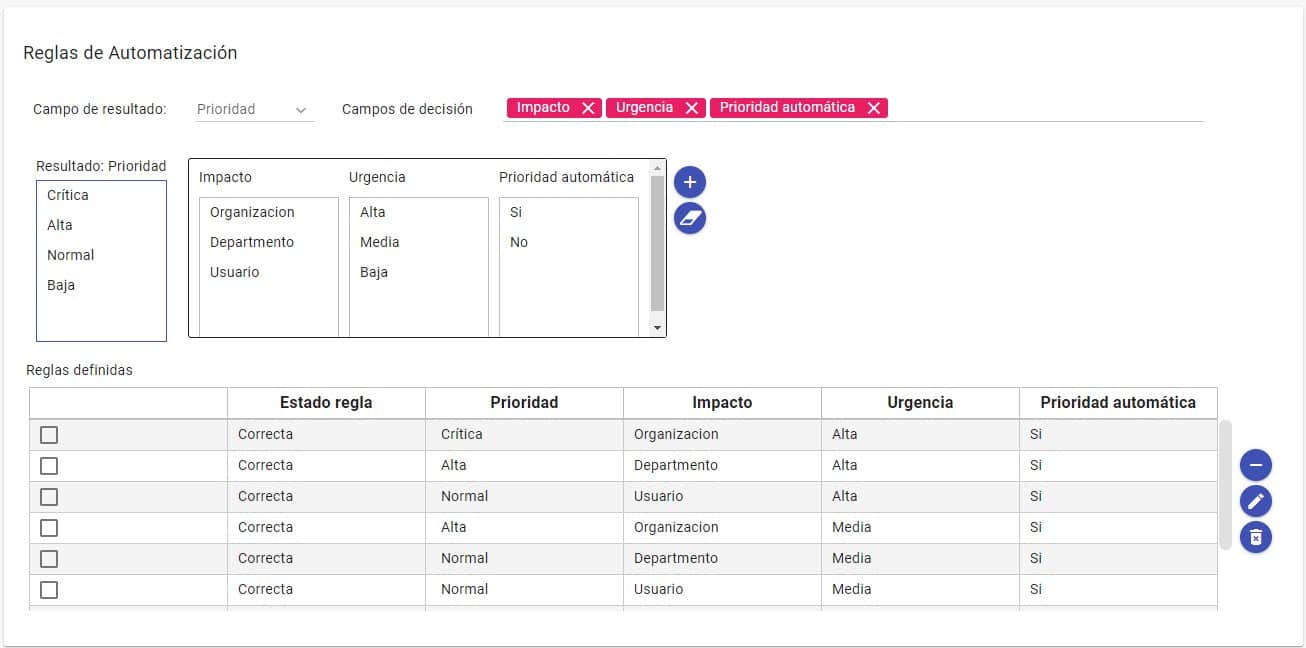Click the trash delete rules icon
Viewport: 1306px width, 648px height.
[1256, 537]
